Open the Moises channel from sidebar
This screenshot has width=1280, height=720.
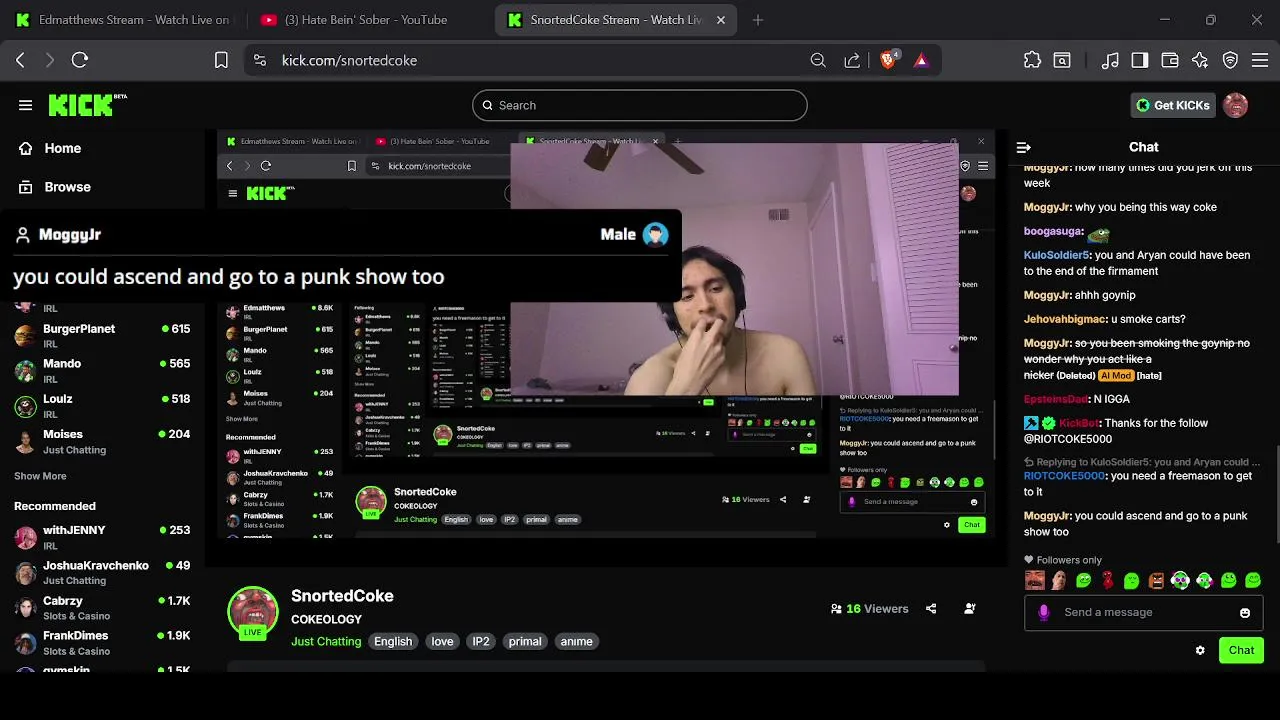point(102,441)
